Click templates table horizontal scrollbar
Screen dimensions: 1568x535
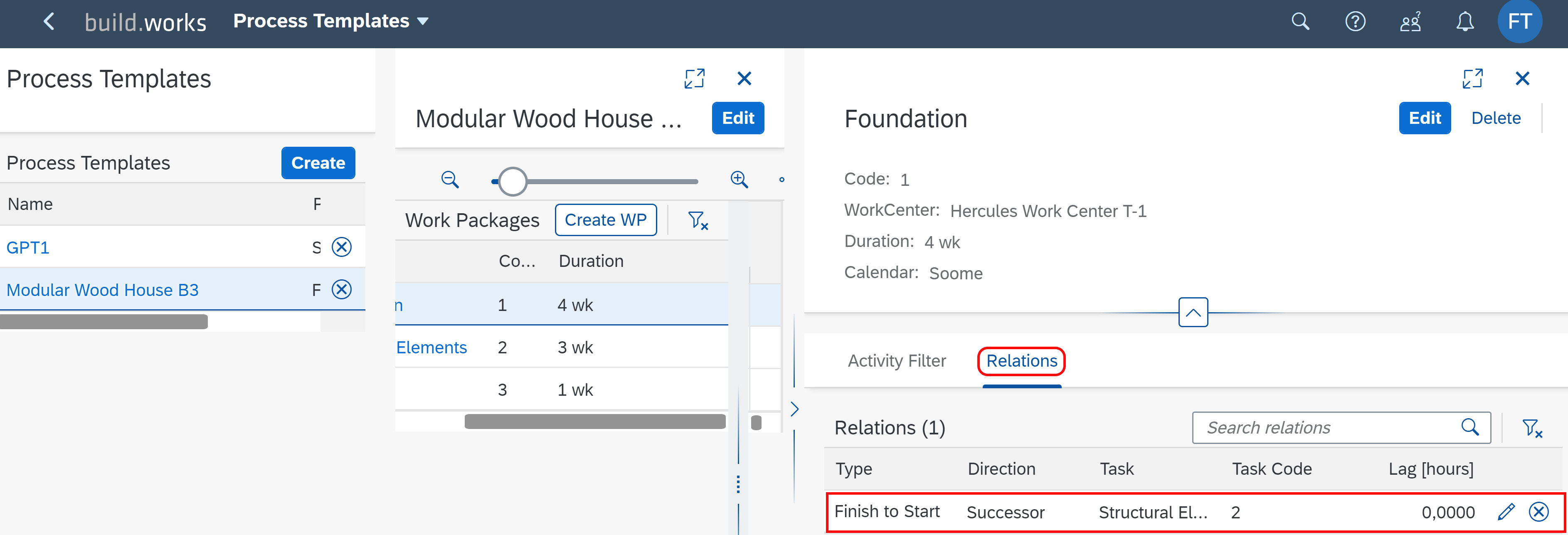(104, 321)
